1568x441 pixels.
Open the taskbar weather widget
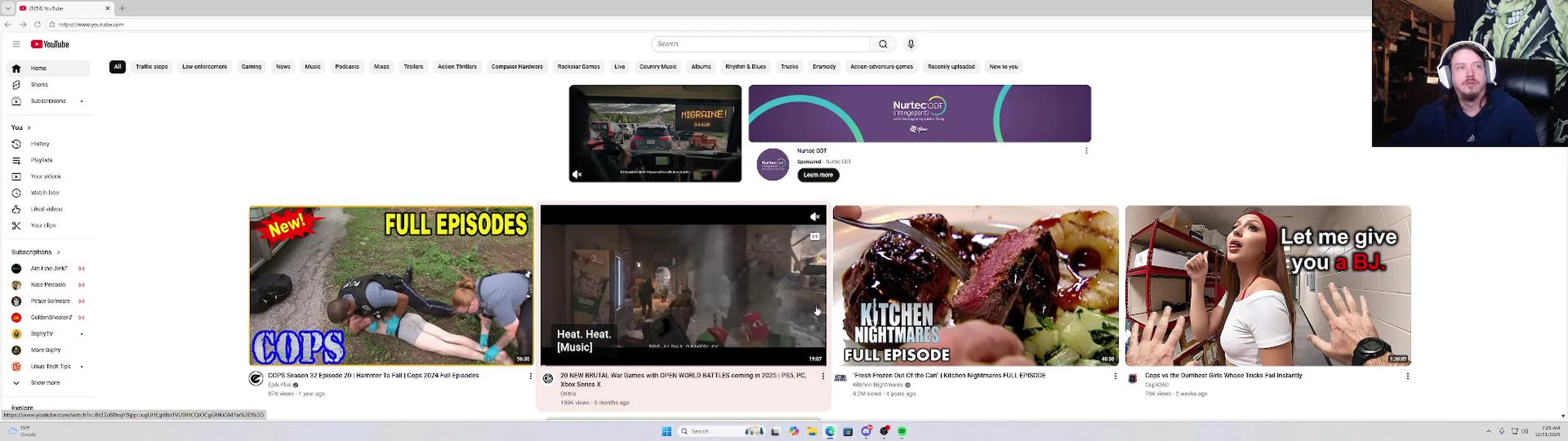coord(22,431)
